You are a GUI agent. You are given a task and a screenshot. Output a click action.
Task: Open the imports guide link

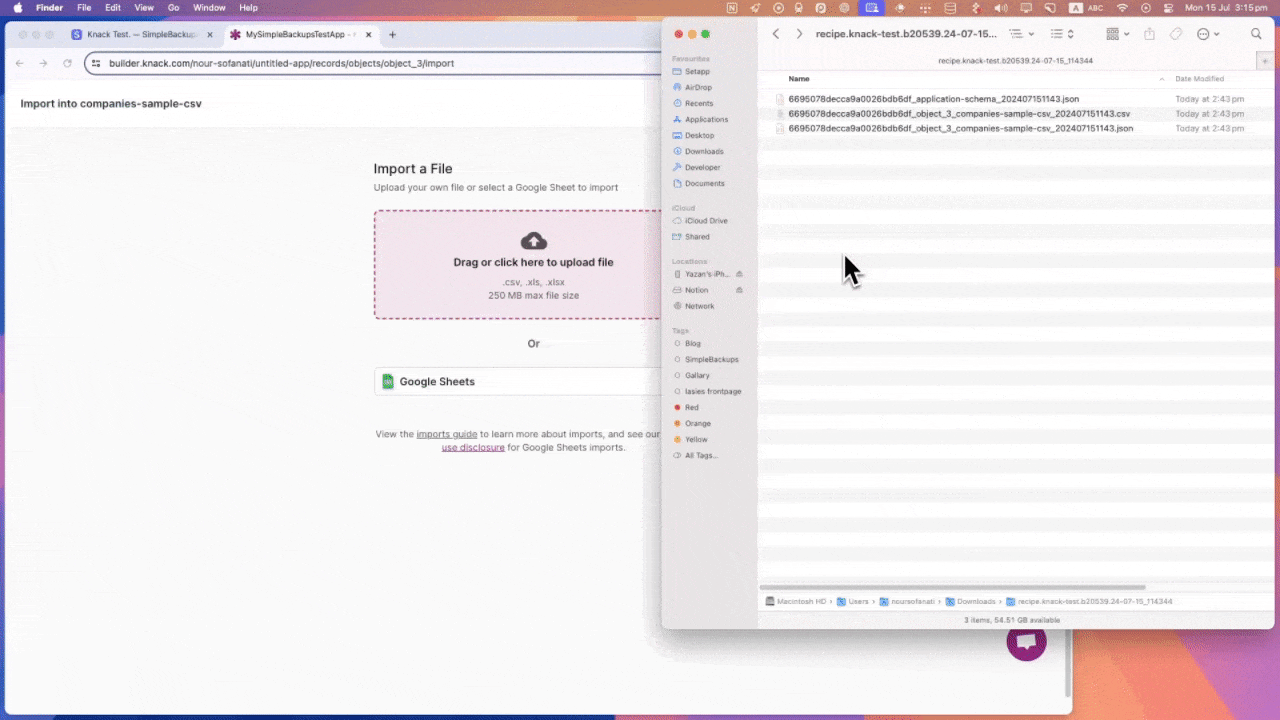point(447,434)
